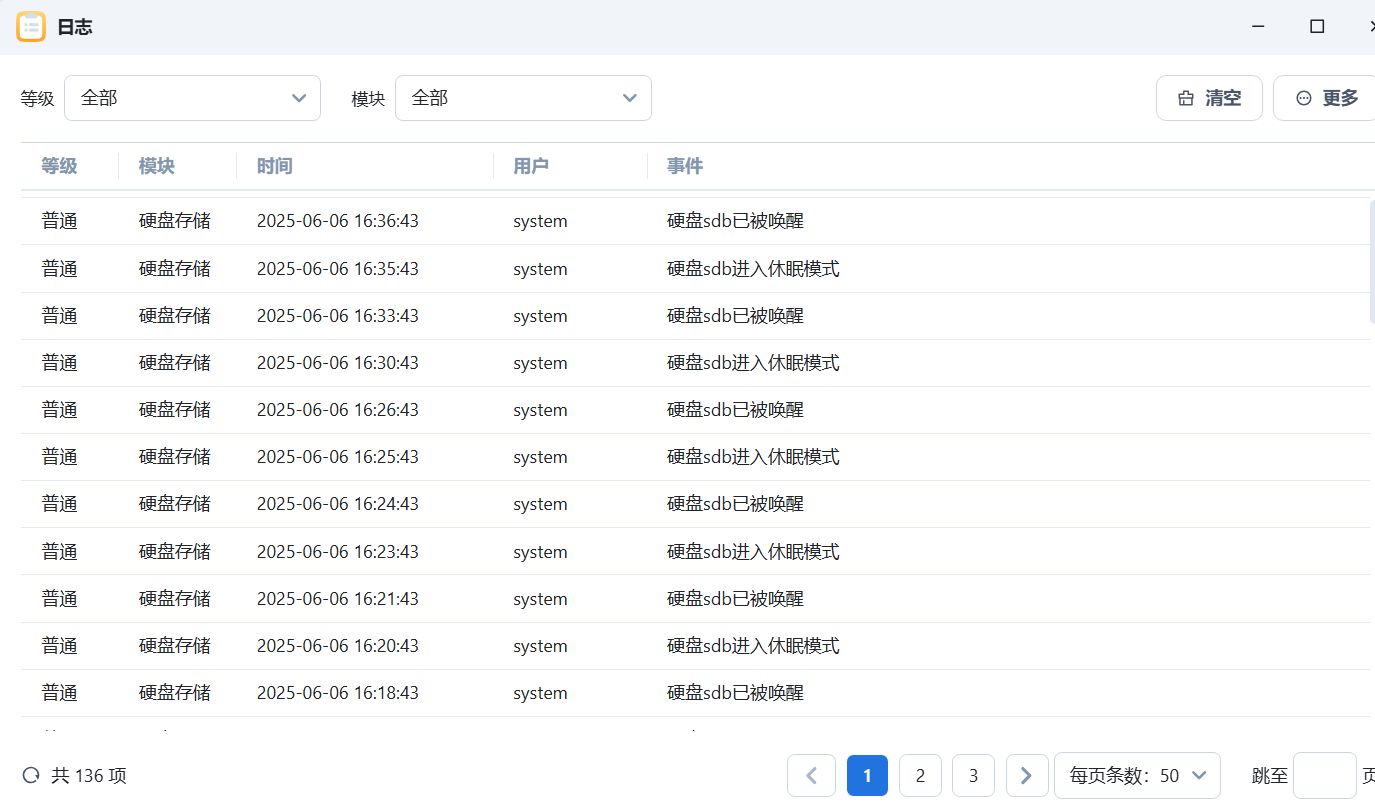Image resolution: width=1375 pixels, height=805 pixels.
Task: Click the 时间 column header
Action: pos(274,166)
